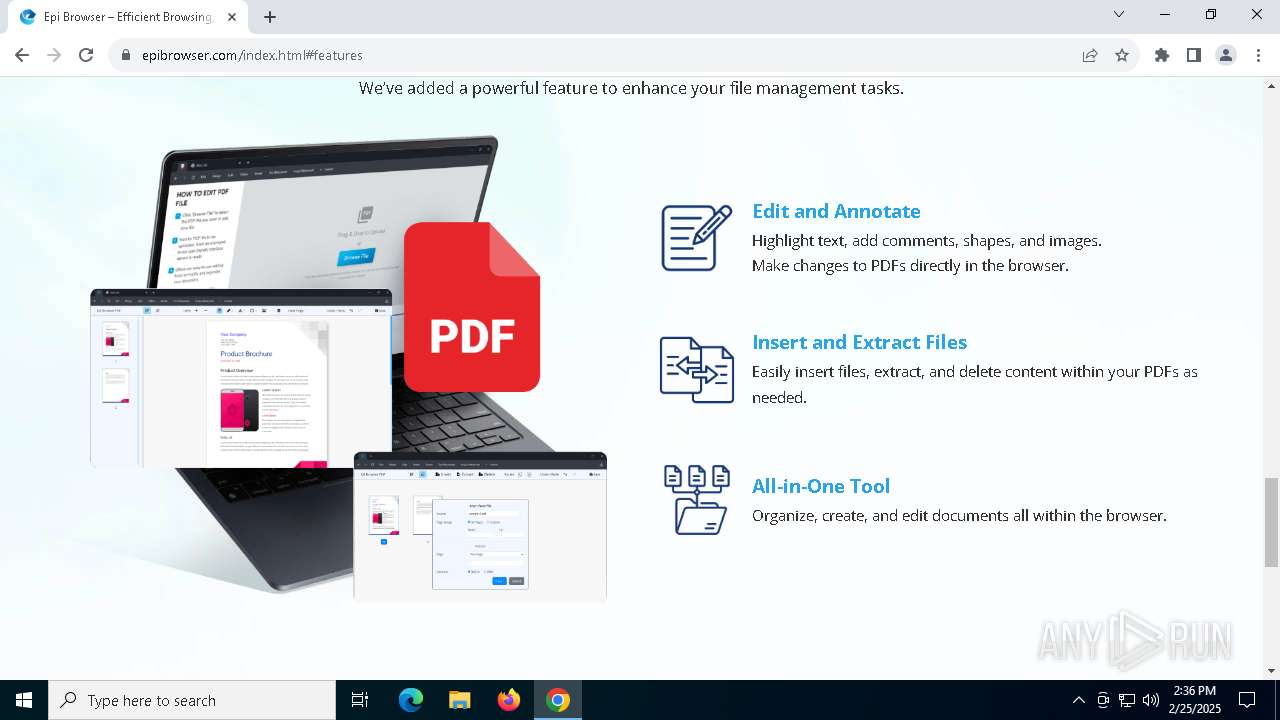Click the scrollbar up arrow

point(1271,84)
